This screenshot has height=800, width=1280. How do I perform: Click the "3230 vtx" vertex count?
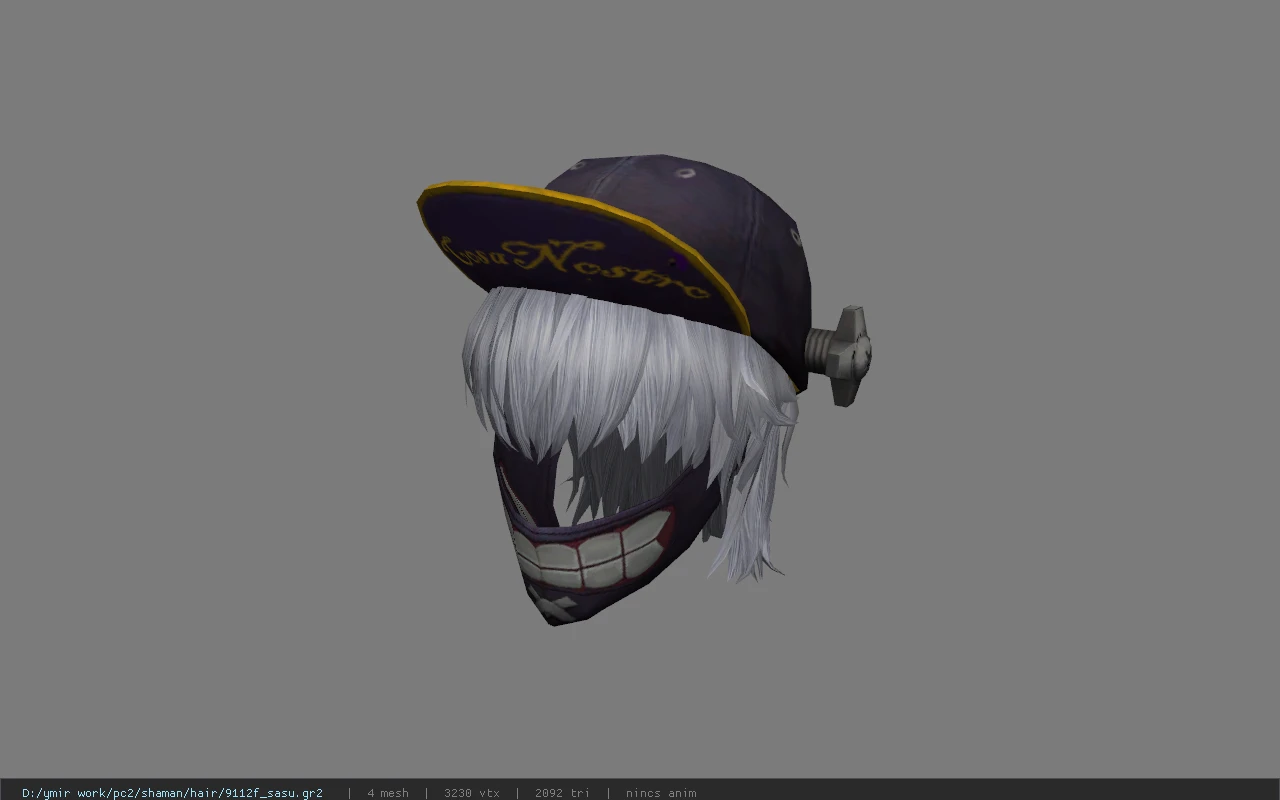click(472, 793)
